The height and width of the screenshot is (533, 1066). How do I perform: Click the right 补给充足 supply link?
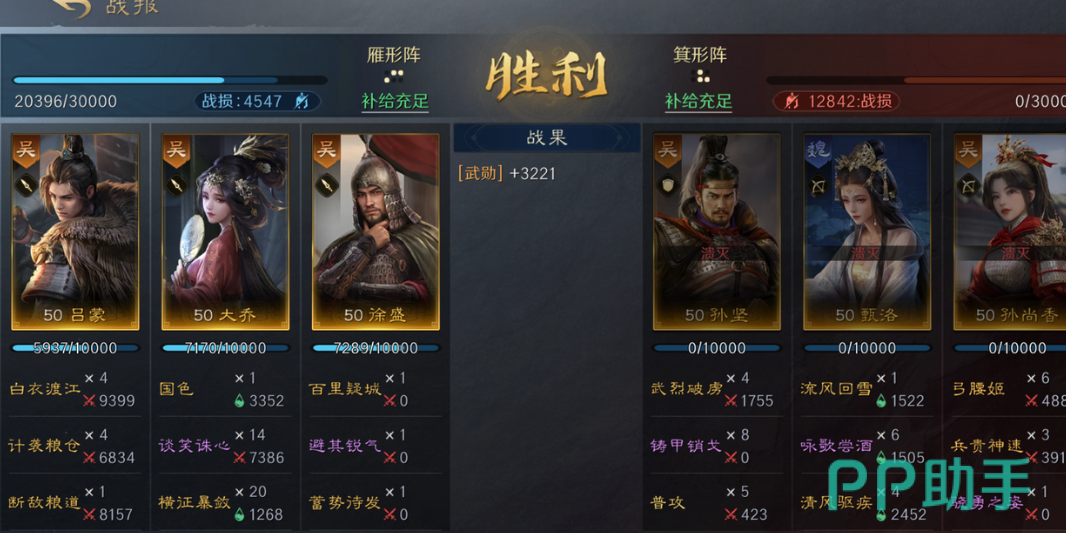(x=699, y=102)
